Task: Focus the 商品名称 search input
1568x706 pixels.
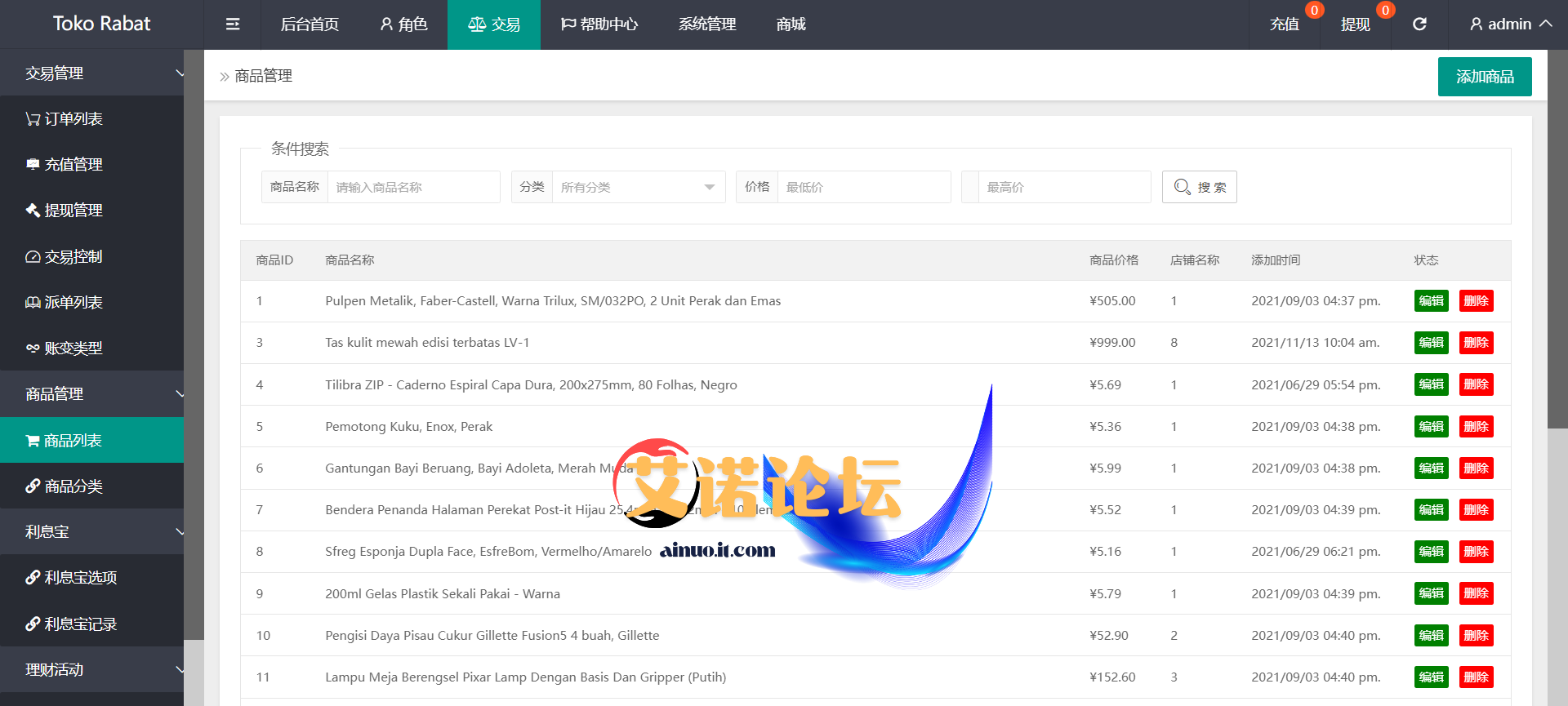Action: click(x=413, y=187)
